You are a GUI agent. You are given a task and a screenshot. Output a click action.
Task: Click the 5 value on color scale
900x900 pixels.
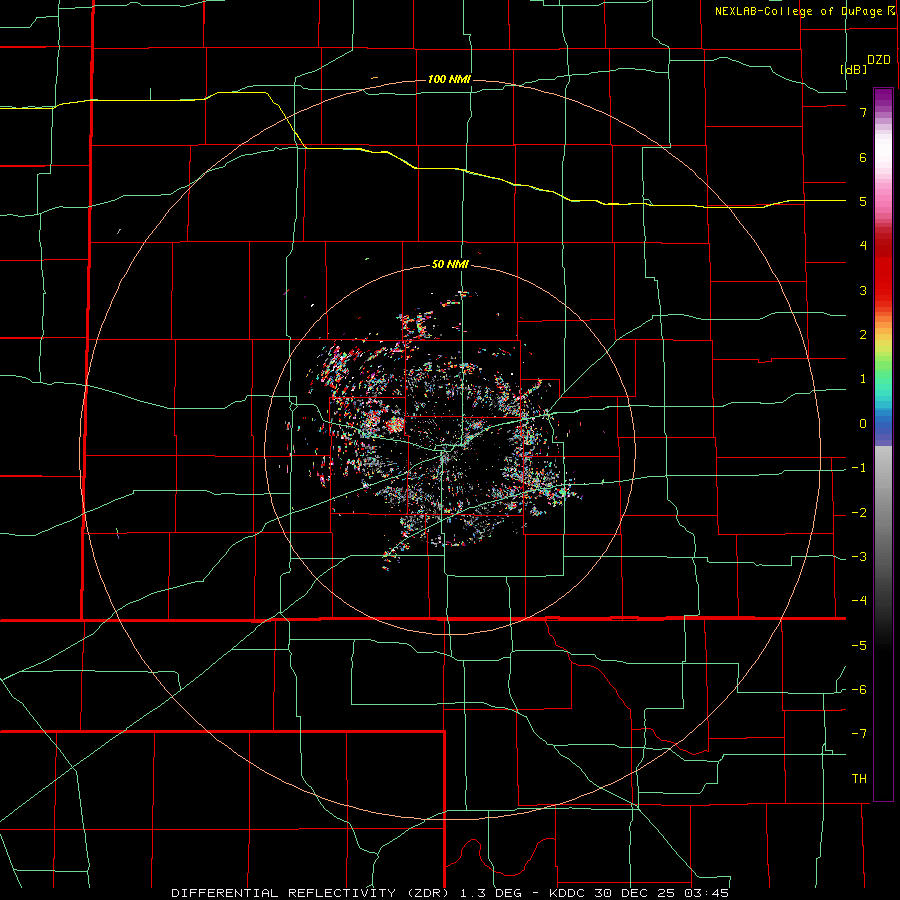click(863, 201)
